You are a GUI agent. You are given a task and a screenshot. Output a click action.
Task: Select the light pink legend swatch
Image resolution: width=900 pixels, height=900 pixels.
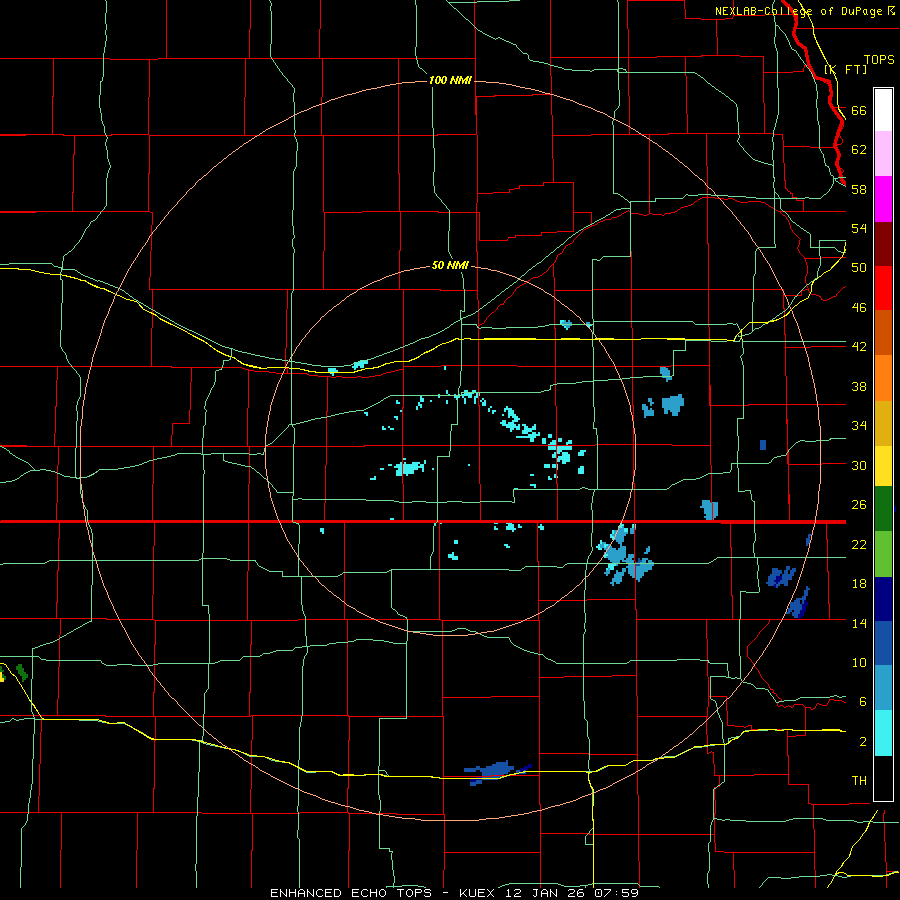pyautogui.click(x=883, y=154)
